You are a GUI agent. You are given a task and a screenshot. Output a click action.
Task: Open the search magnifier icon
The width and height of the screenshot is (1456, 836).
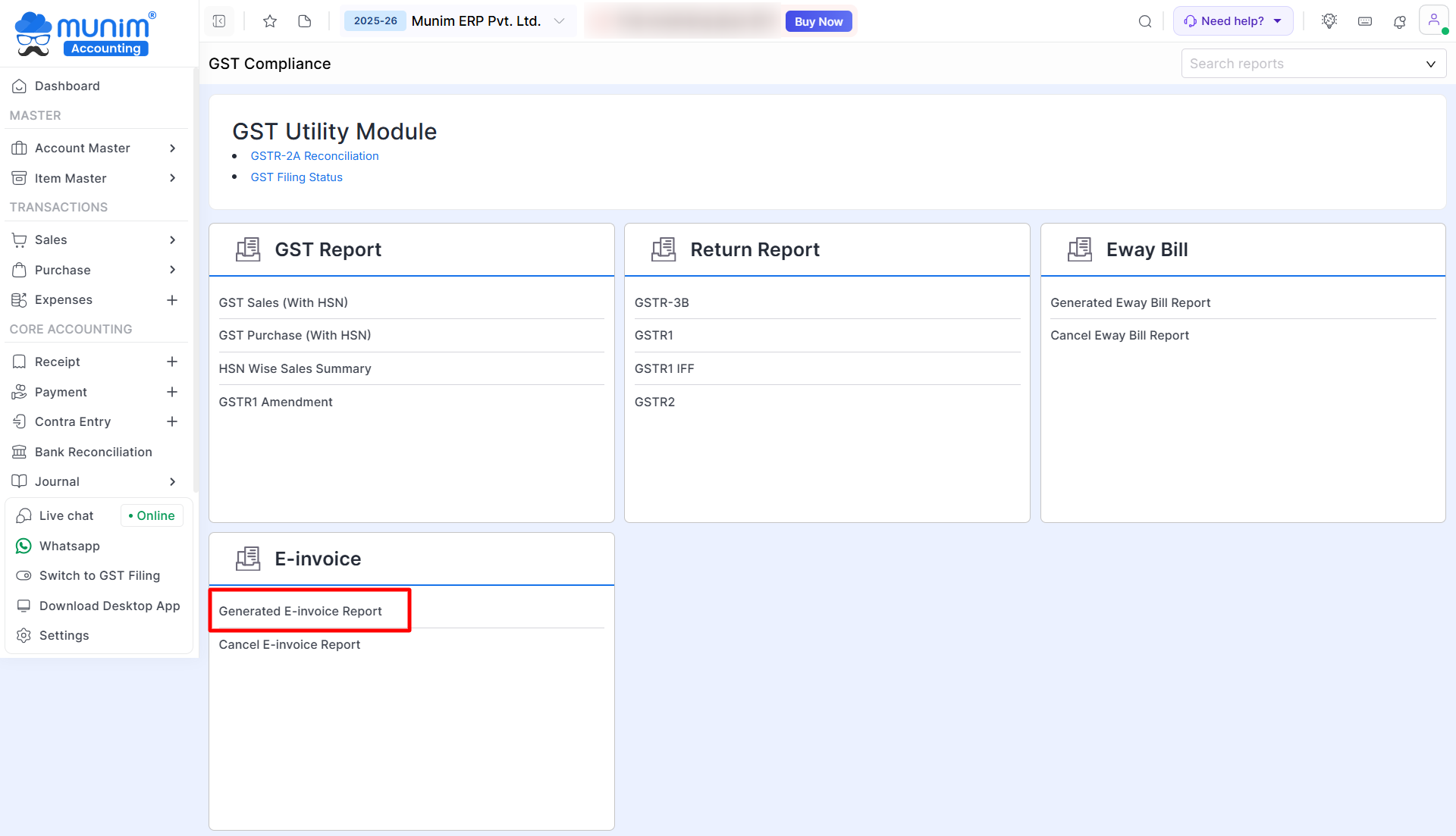(1145, 21)
